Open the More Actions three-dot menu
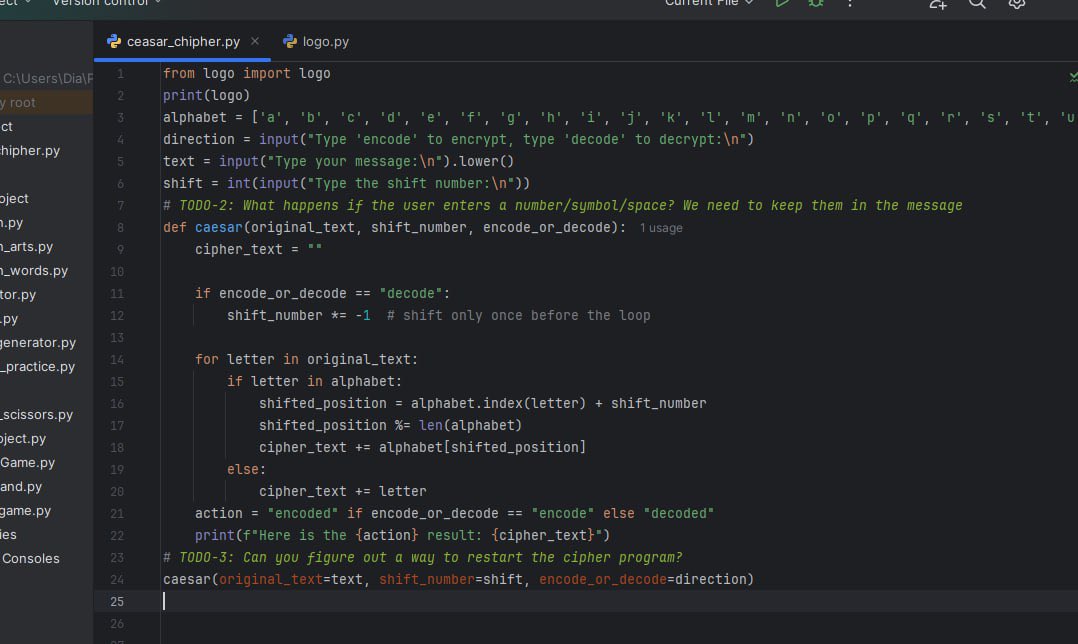 850,3
